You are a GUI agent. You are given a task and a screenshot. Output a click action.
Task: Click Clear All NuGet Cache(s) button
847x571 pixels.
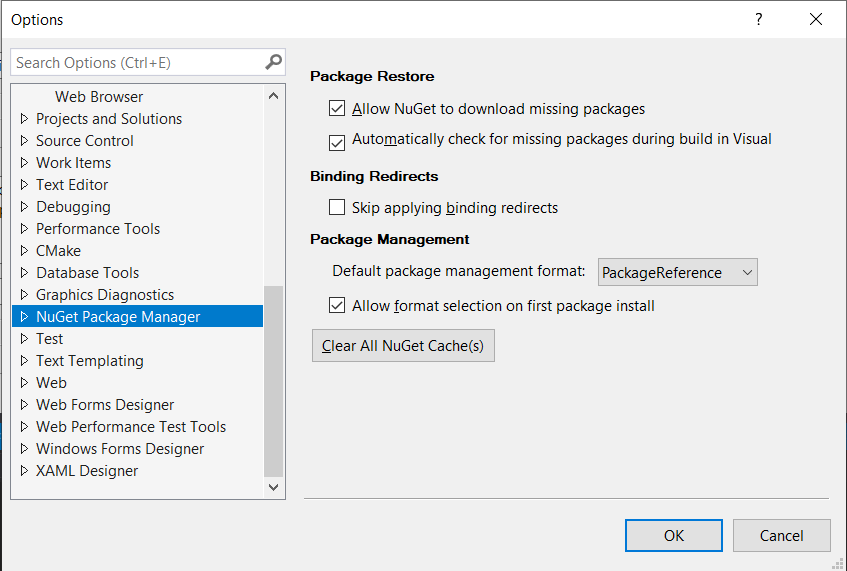coord(403,346)
